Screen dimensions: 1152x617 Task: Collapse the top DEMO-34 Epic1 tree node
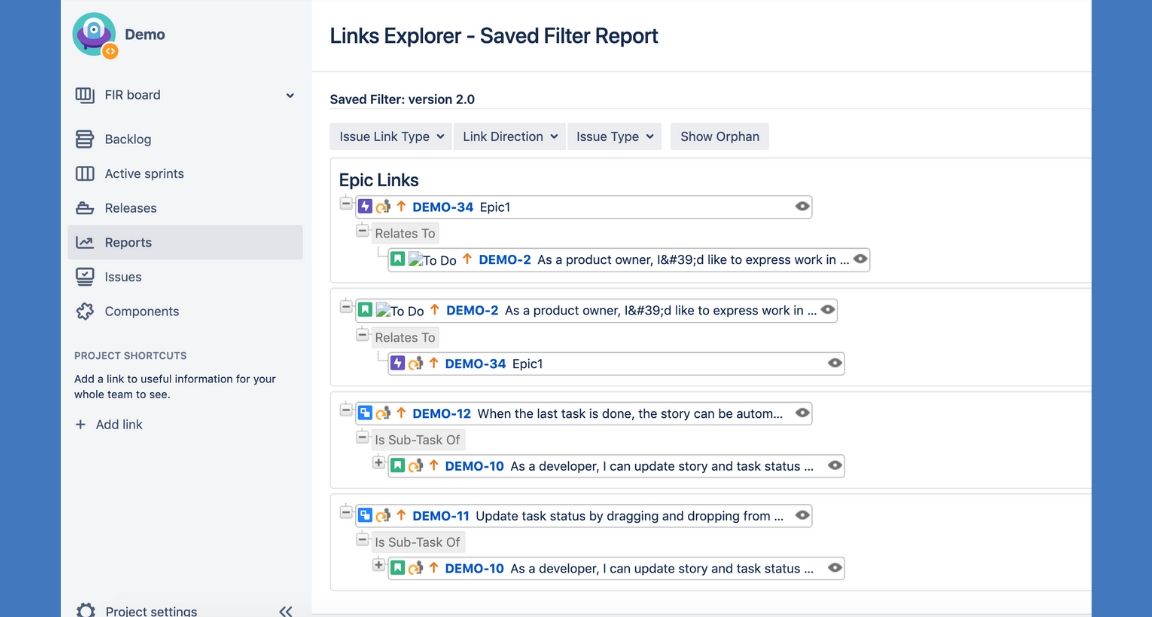point(346,204)
